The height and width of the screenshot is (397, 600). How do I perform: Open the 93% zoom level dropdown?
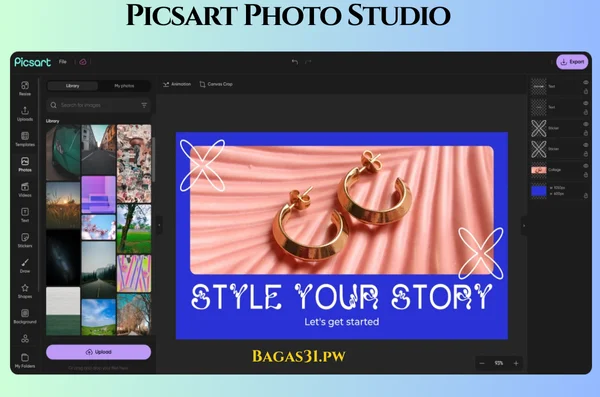(499, 363)
